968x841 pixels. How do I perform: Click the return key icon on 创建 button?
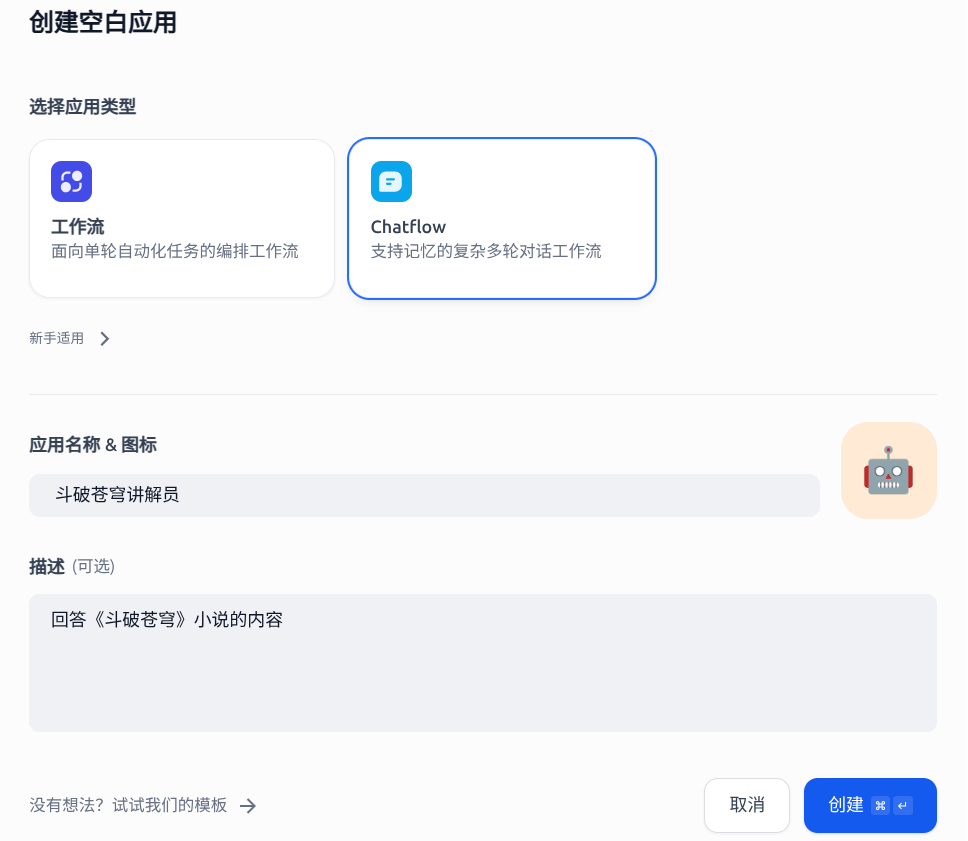click(903, 805)
